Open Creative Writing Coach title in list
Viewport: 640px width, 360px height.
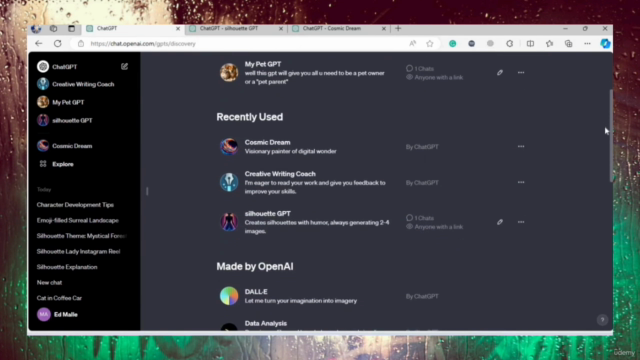coord(280,174)
